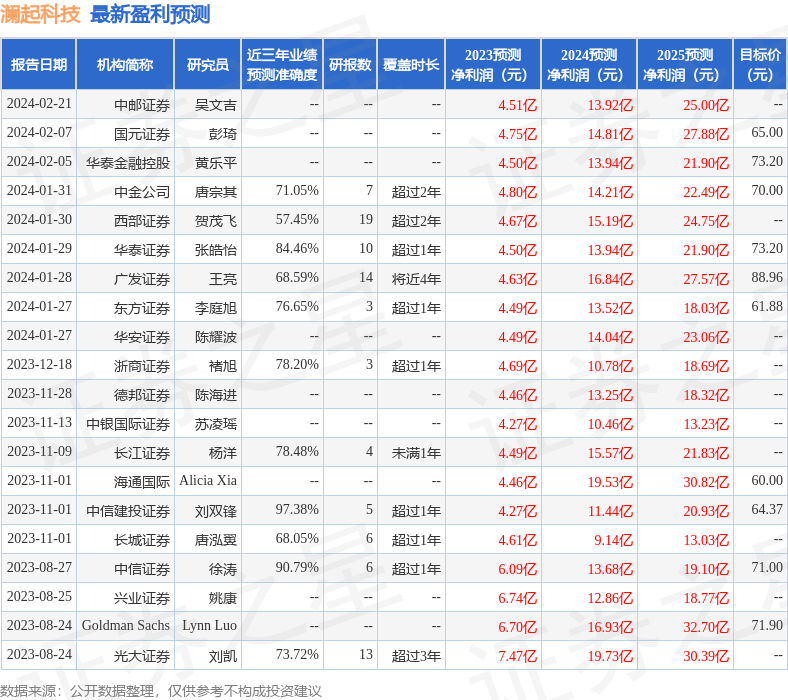Select institution 德邦证券

142,395
